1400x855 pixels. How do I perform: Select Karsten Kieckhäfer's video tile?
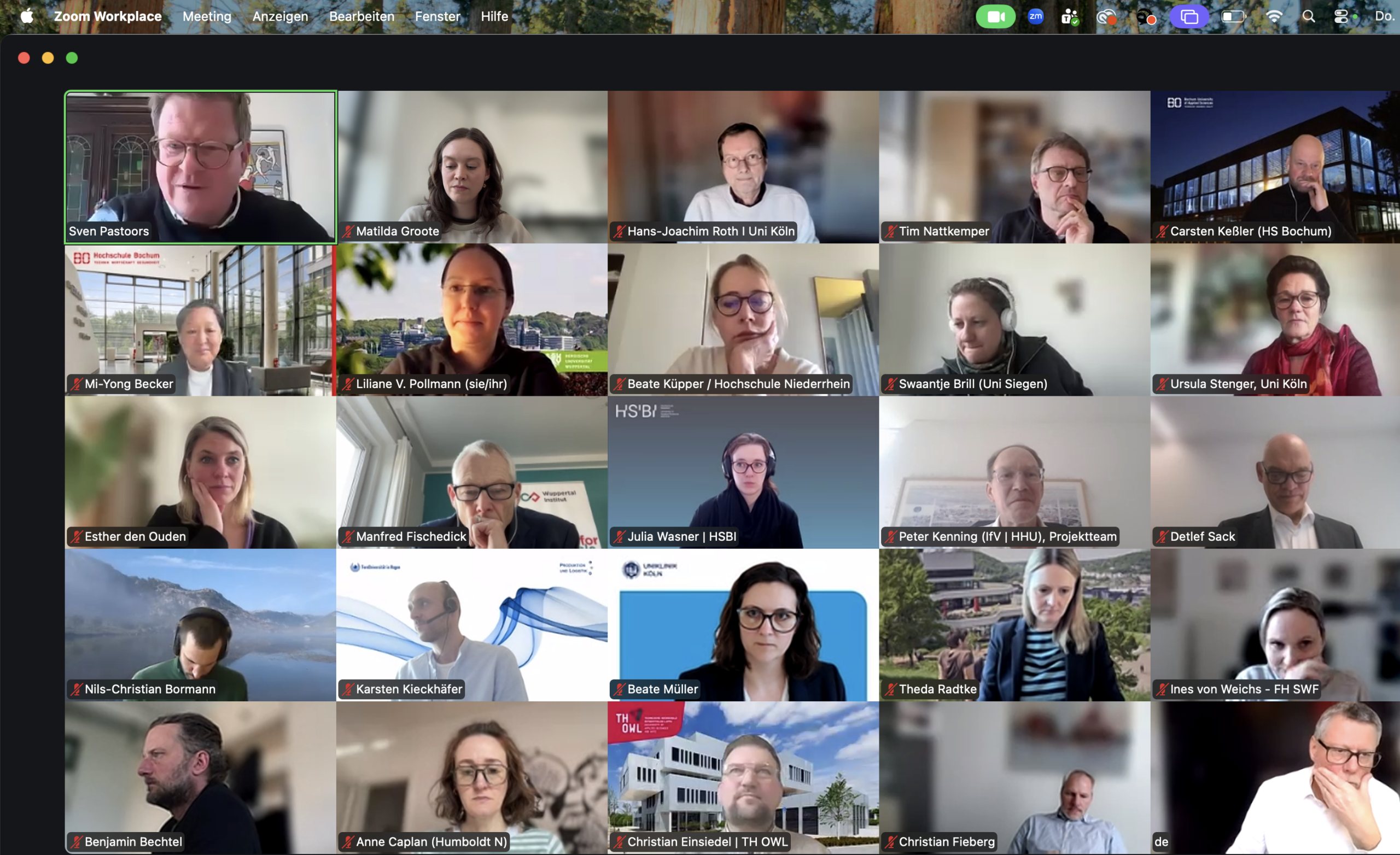[x=471, y=625]
